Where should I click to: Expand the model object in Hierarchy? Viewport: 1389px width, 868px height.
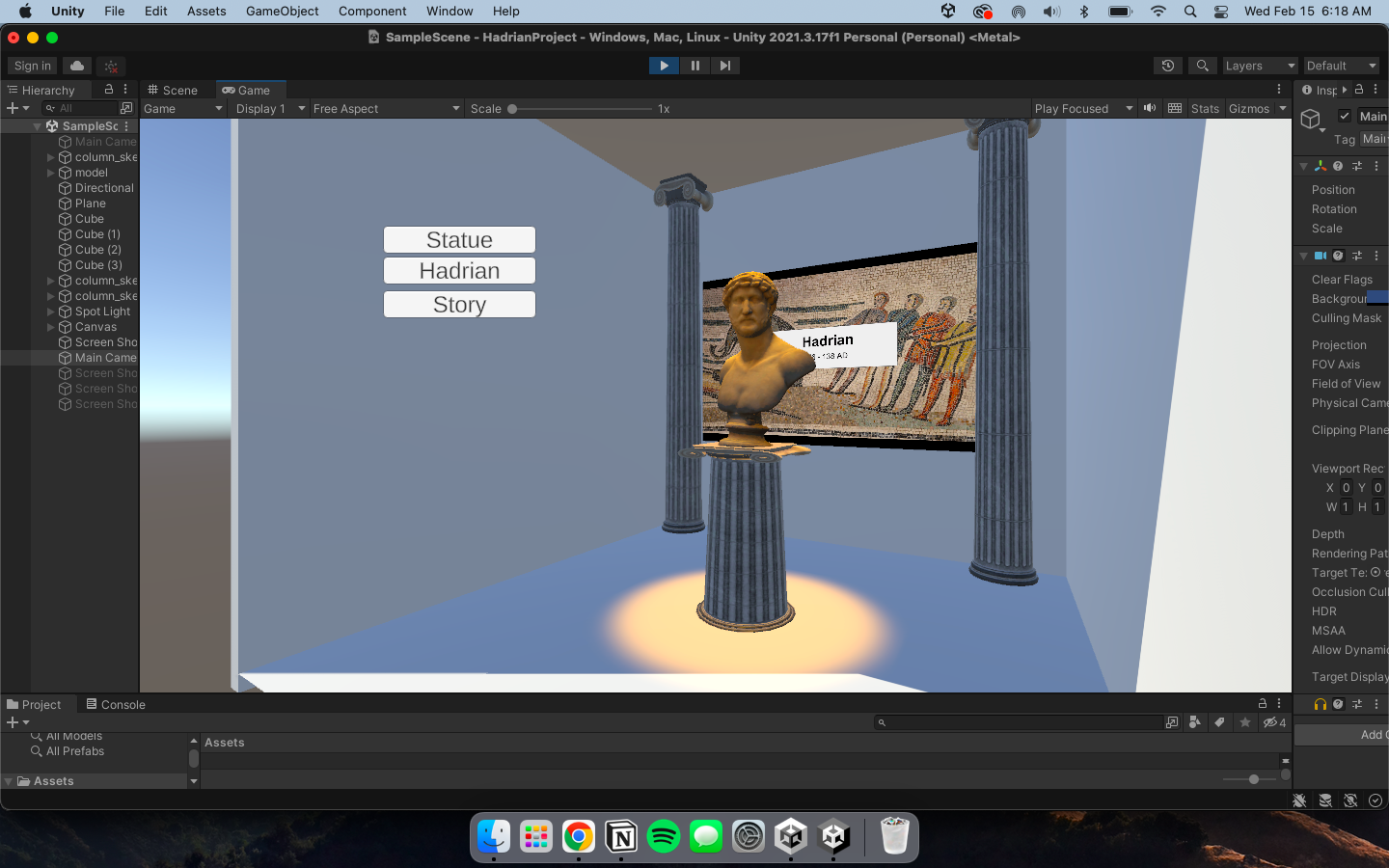51,173
